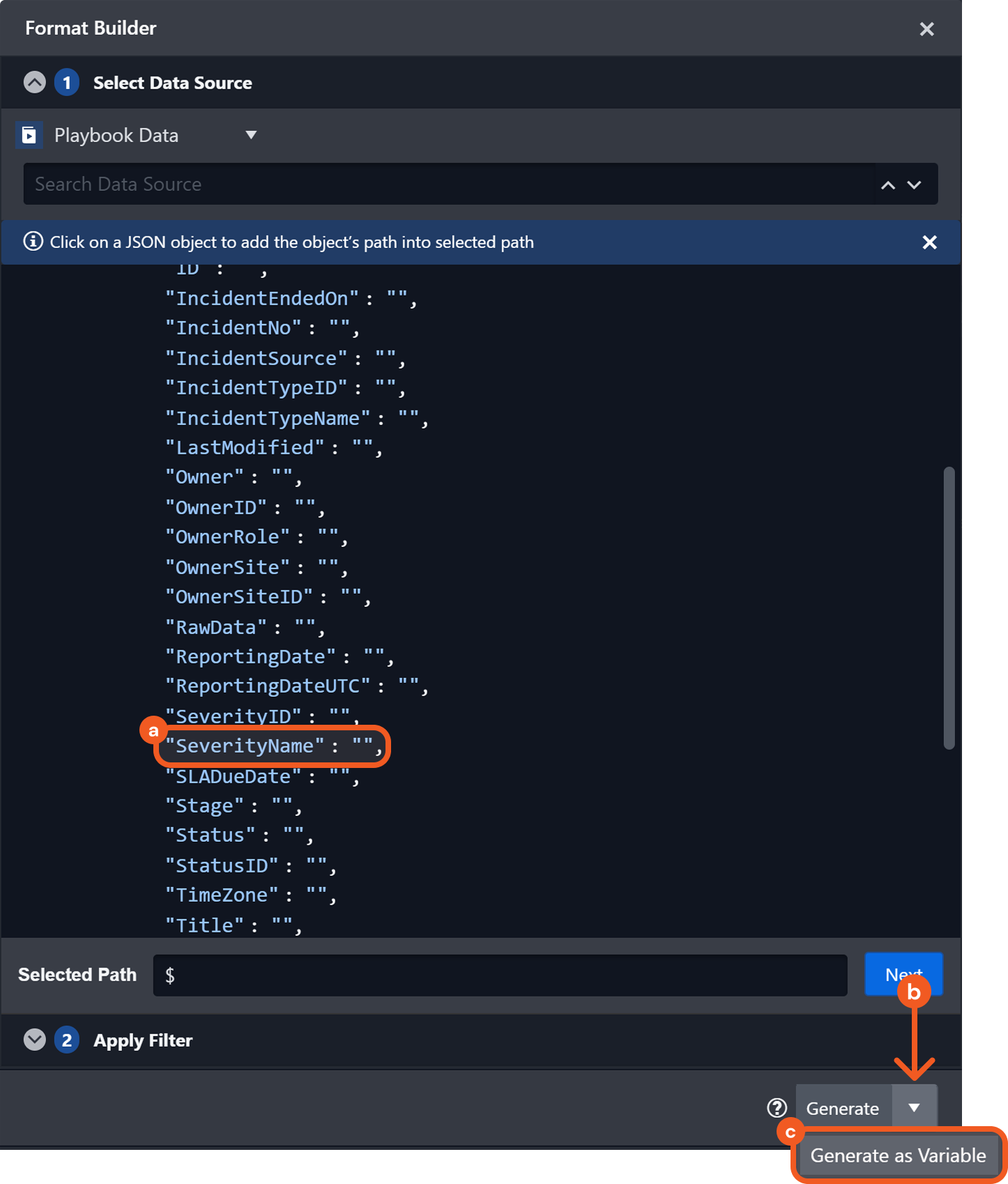Click the Next button

903,974
